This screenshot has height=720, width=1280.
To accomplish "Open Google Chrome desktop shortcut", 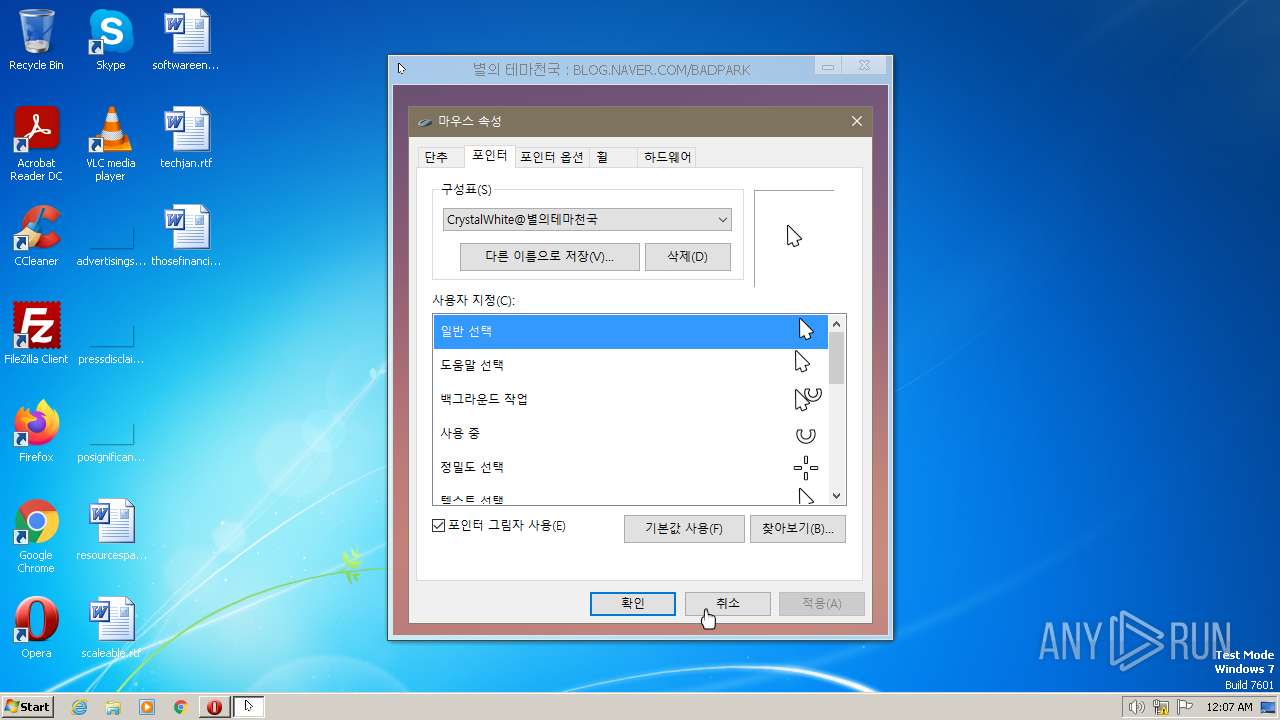I will [x=36, y=536].
